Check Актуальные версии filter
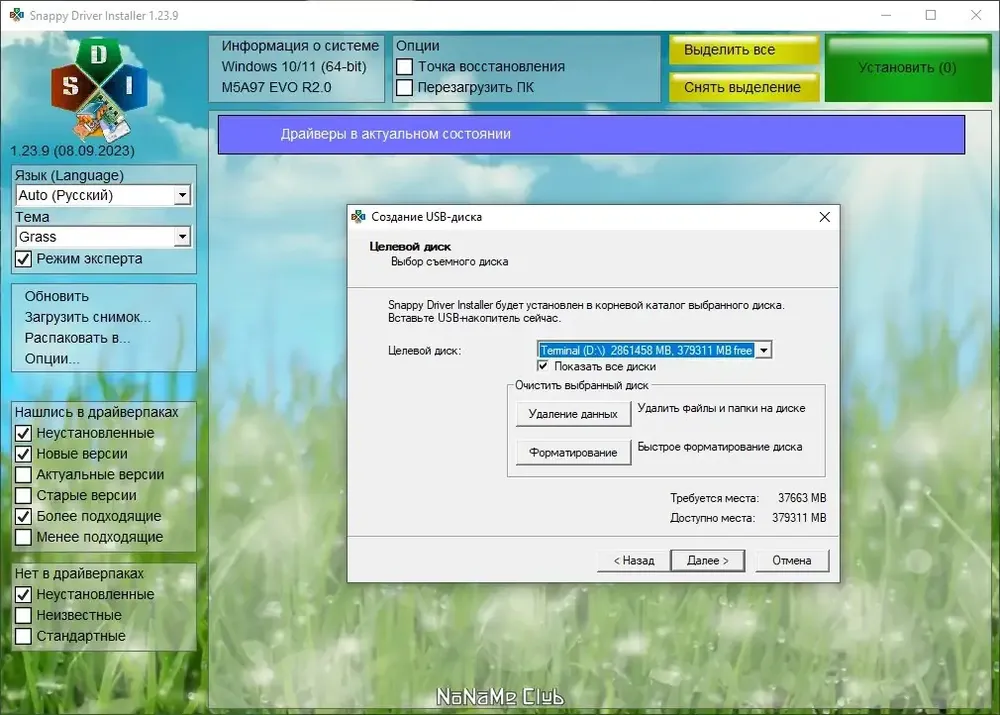Image resolution: width=1000 pixels, height=715 pixels. click(x=24, y=475)
